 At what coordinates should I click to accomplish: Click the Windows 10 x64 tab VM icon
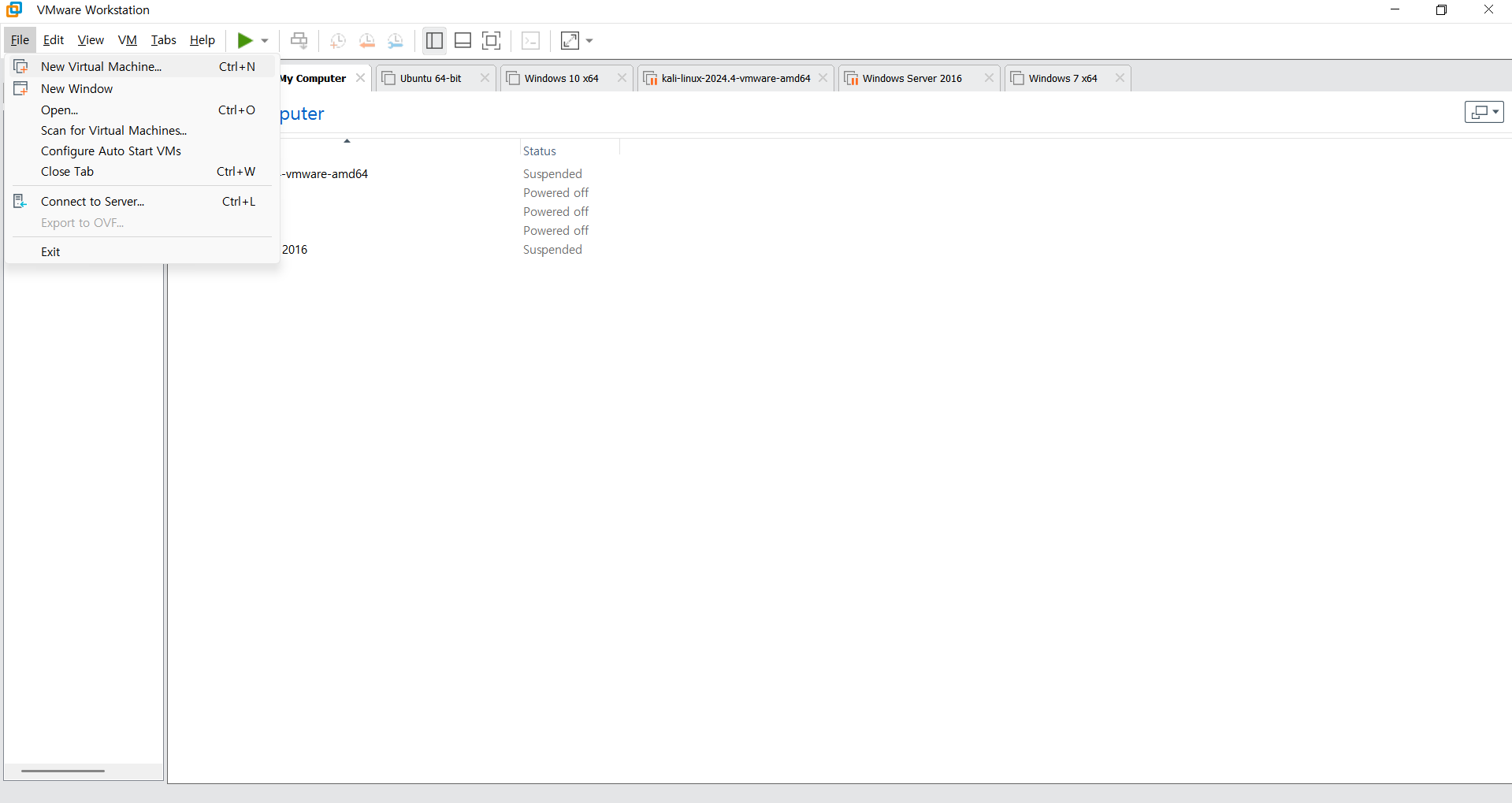pos(513,78)
